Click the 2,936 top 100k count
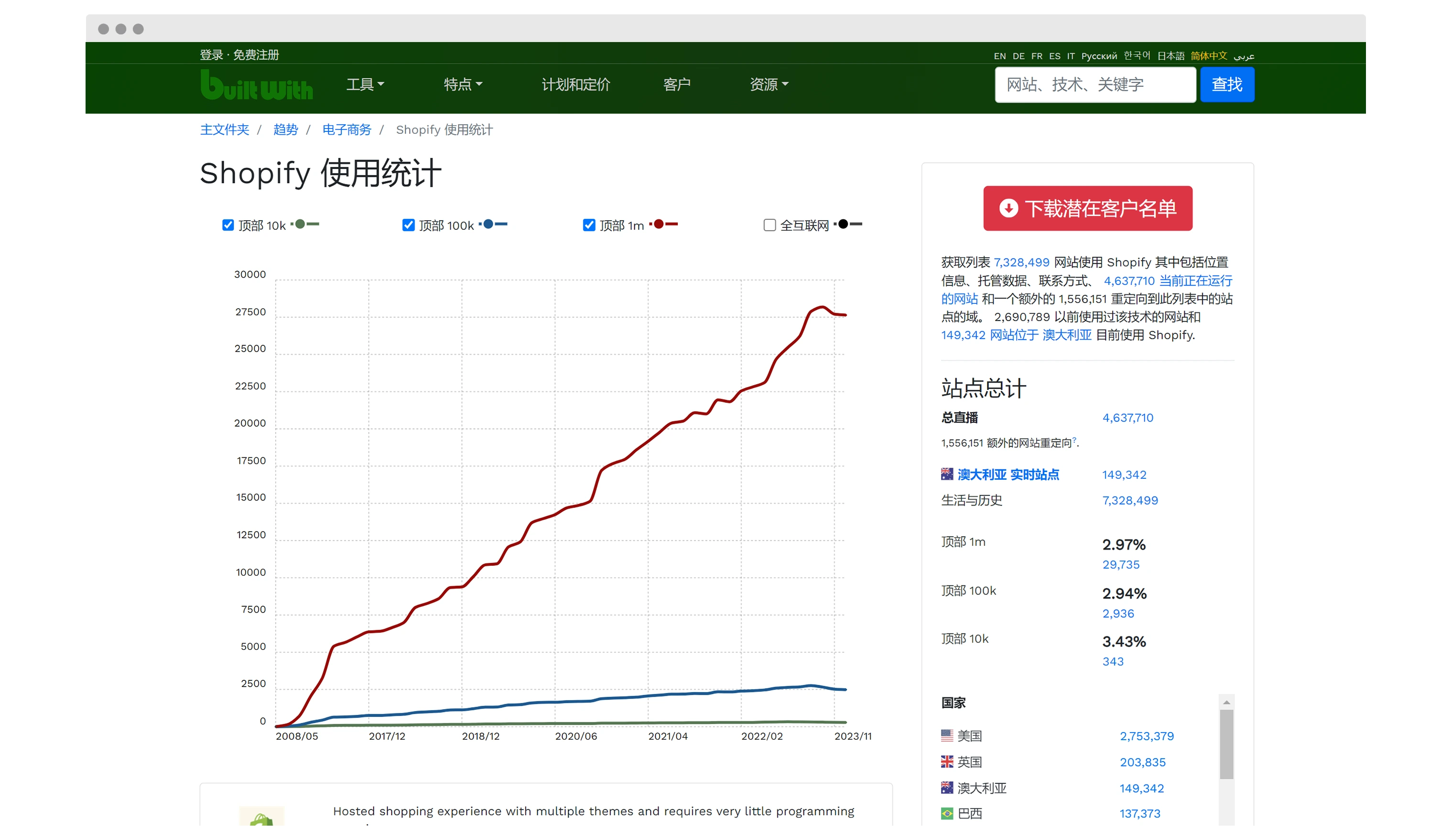 click(x=1117, y=613)
